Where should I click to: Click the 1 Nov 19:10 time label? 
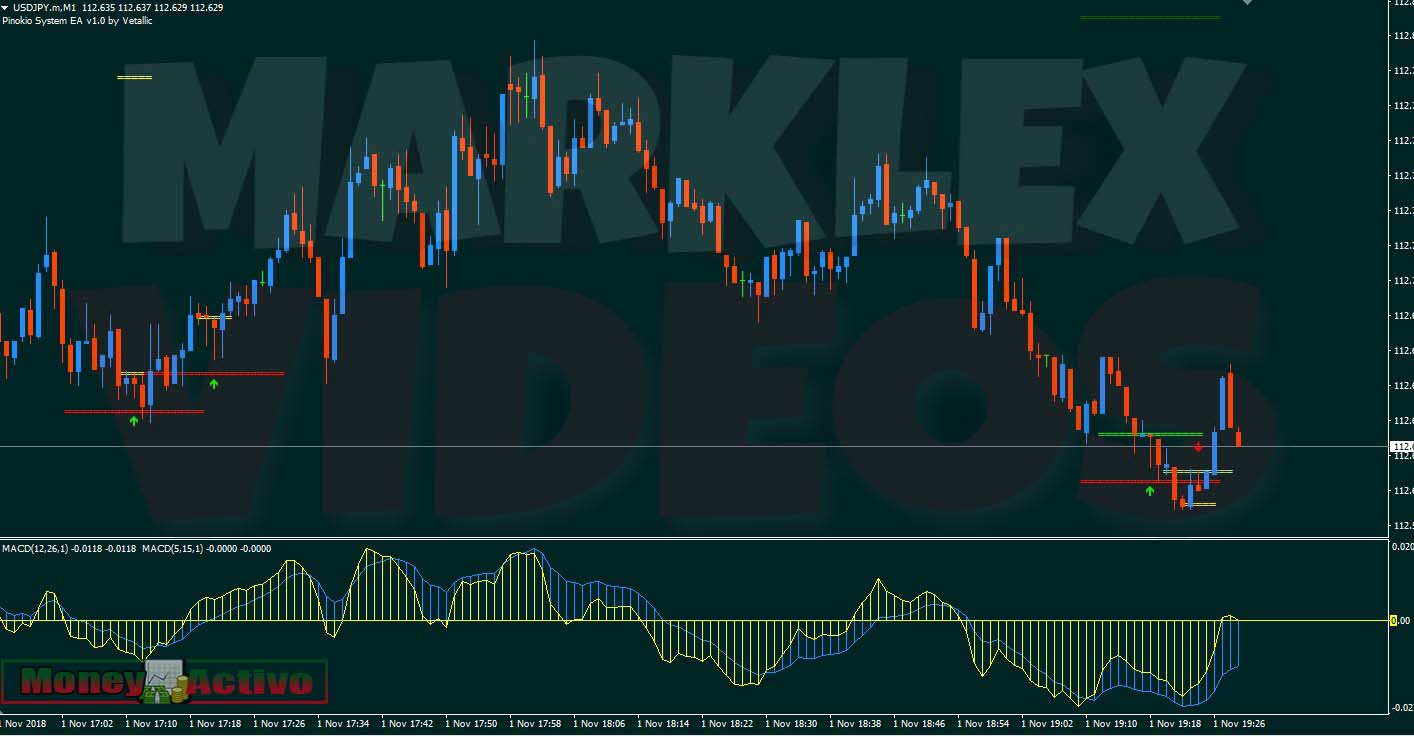(1111, 723)
